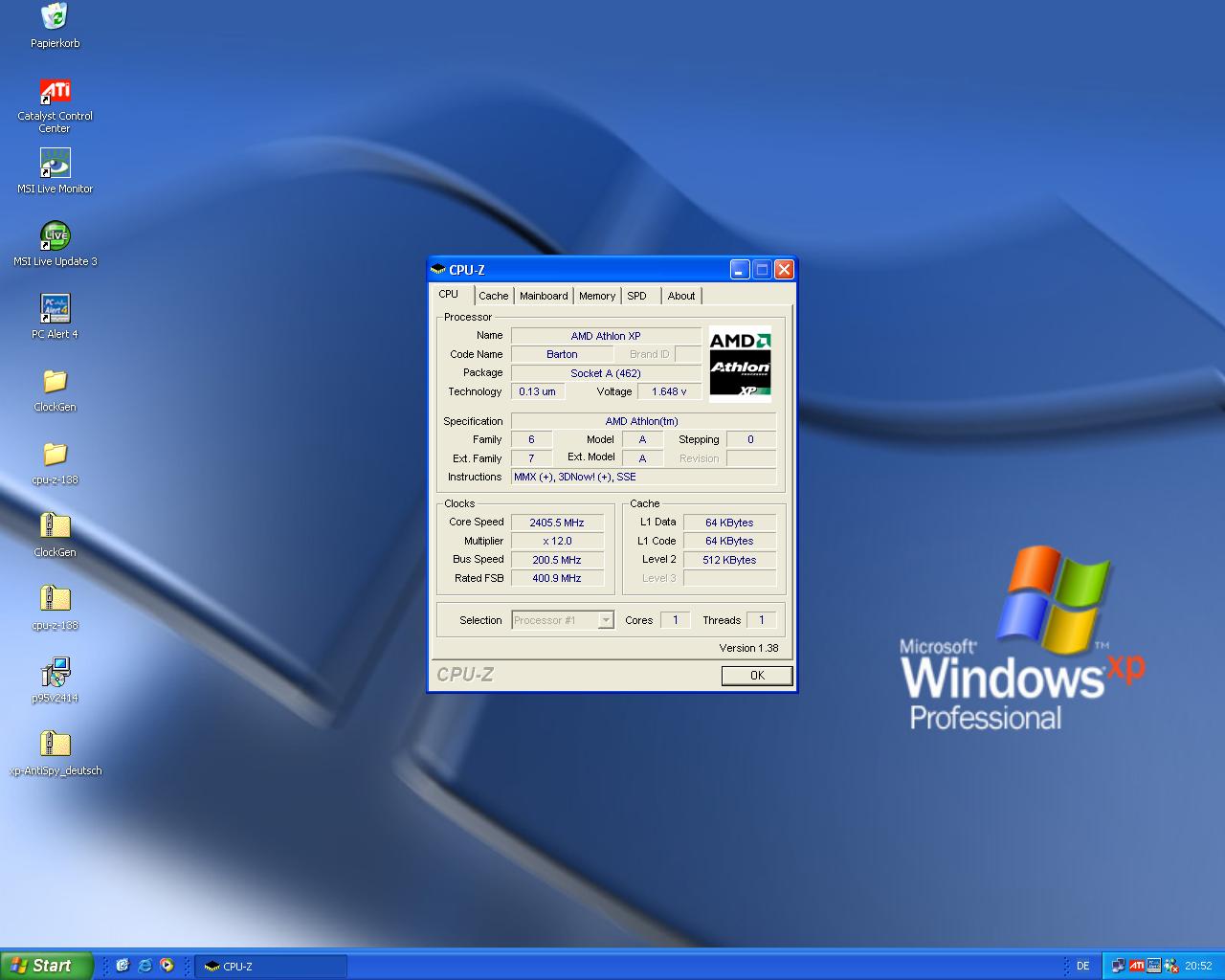Click Windows Messenger tray icon
The height and width of the screenshot is (980, 1225).
(1171, 966)
